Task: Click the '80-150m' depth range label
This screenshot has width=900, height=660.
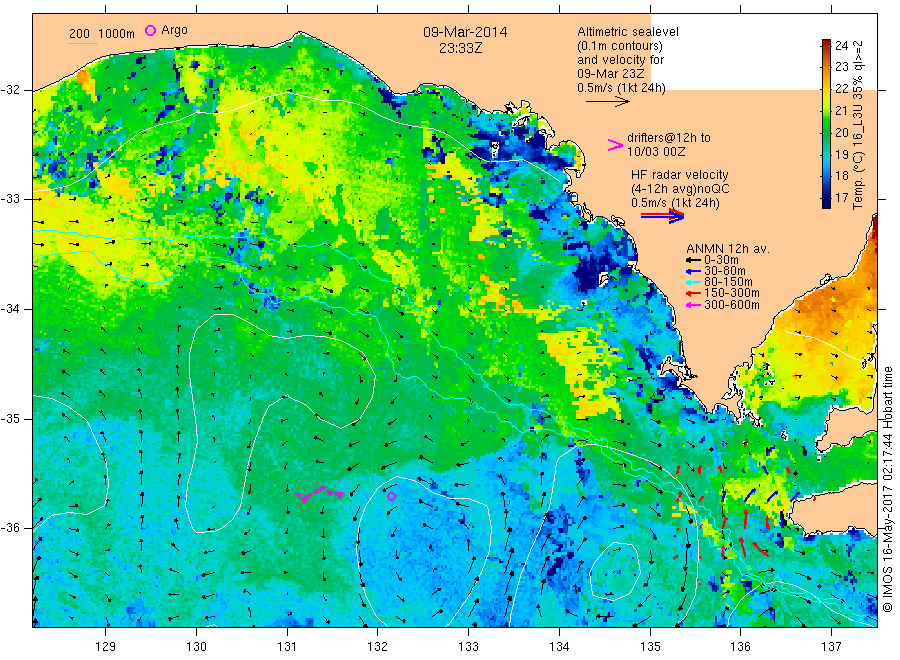Action: (x=728, y=282)
